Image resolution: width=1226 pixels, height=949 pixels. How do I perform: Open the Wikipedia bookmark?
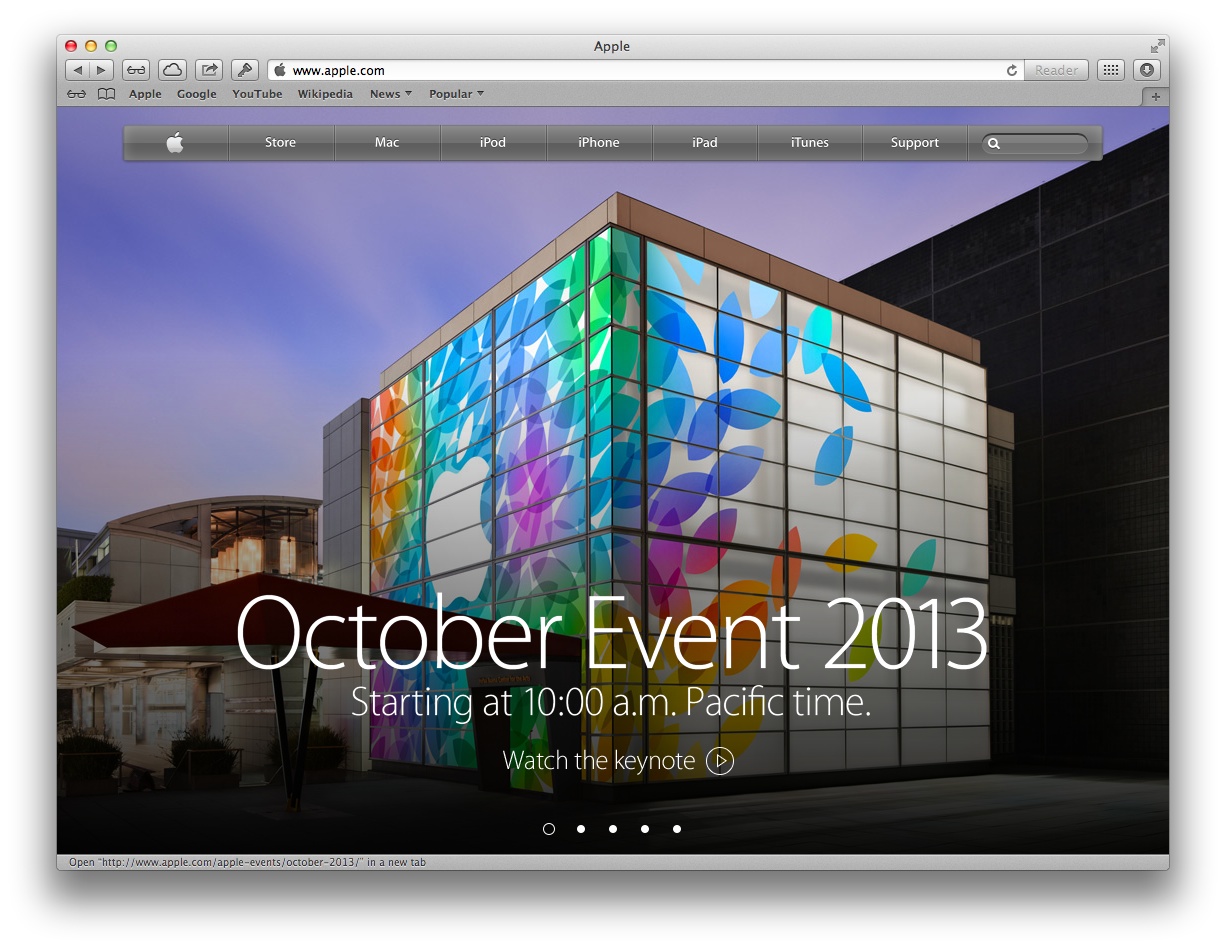(325, 94)
